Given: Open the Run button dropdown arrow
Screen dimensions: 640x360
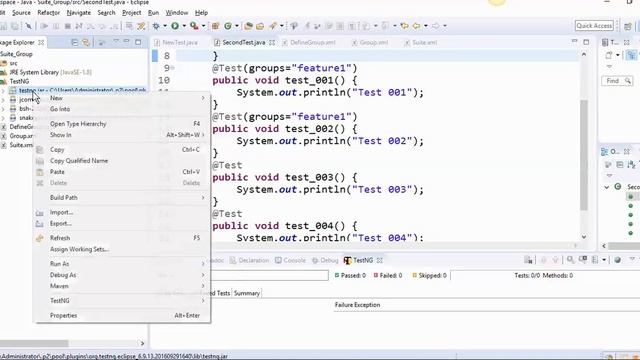Looking at the screenshot, I should point(184,26).
